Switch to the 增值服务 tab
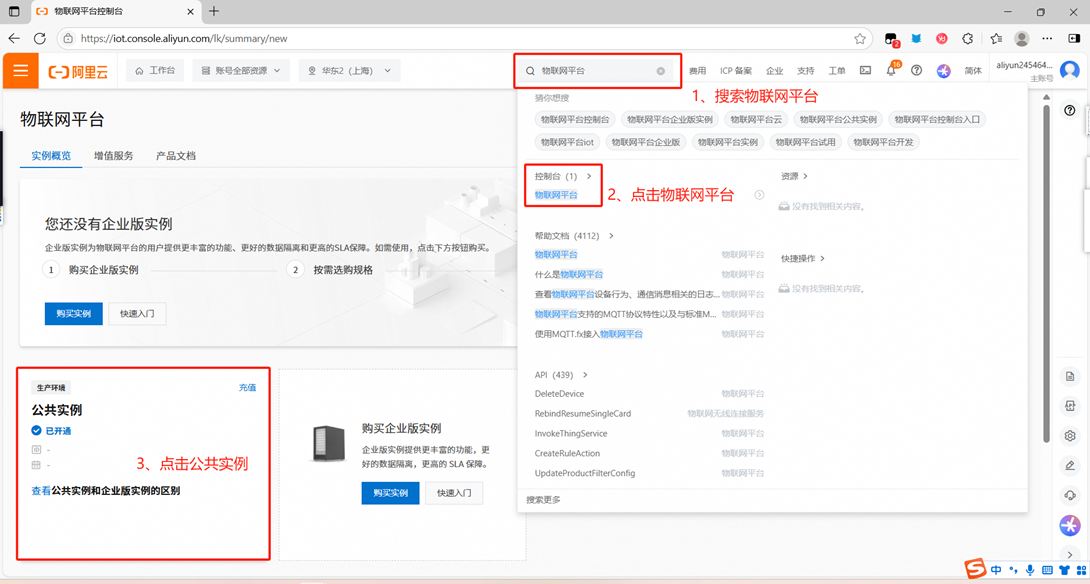Image resolution: width=1090 pixels, height=584 pixels. coord(113,156)
